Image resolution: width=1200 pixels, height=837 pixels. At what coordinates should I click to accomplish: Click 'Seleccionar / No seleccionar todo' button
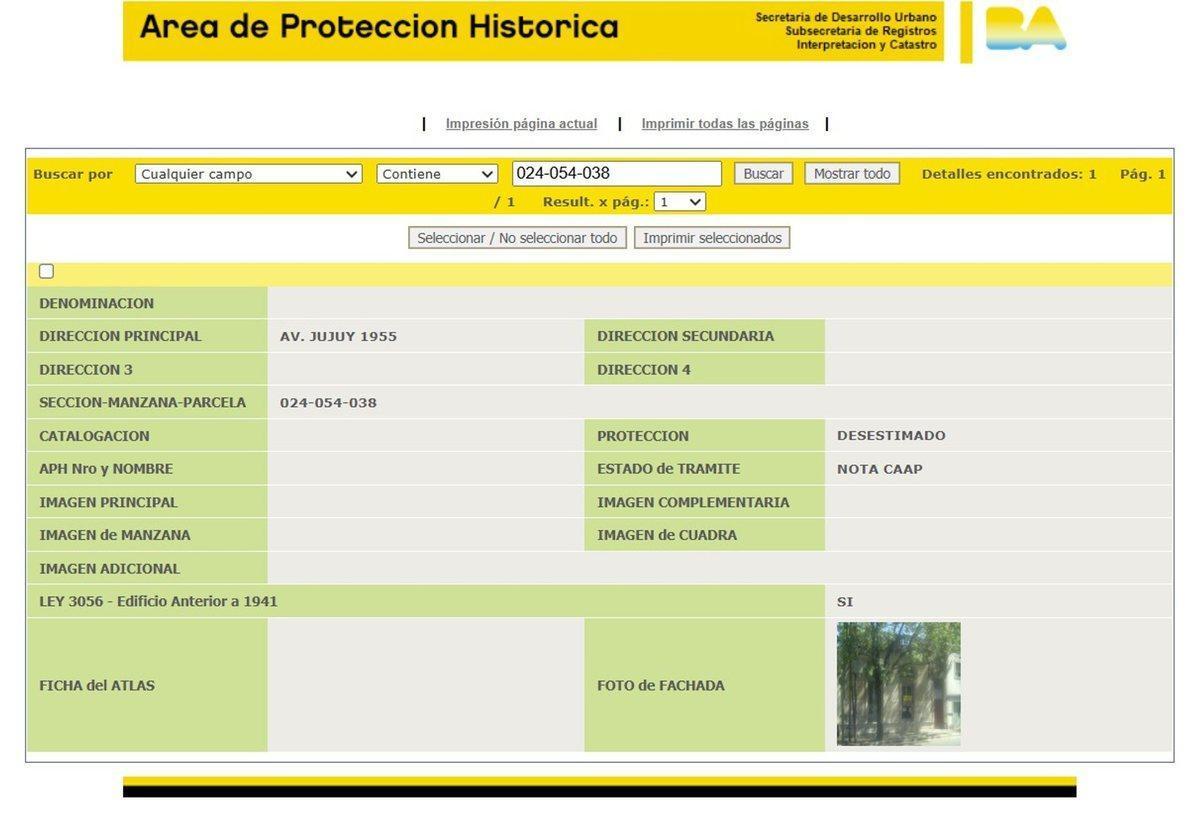[x=517, y=238]
